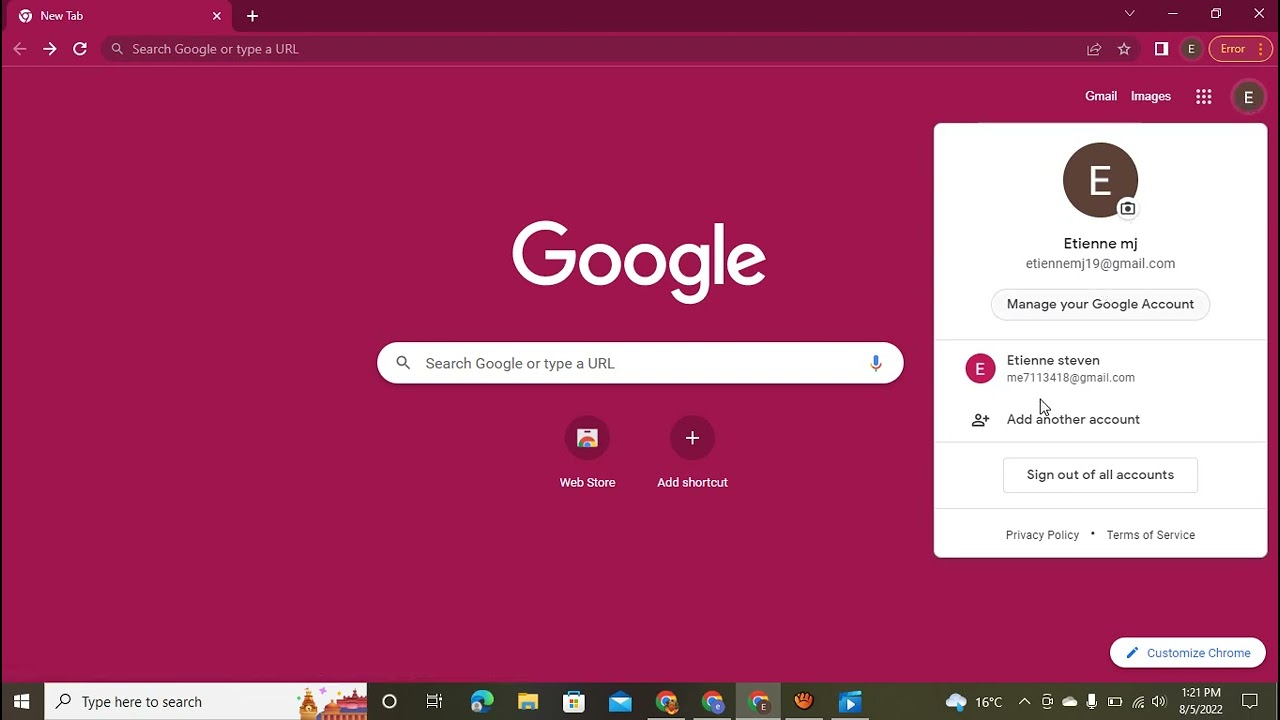
Task: Open Task View on taskbar
Action: pyautogui.click(x=434, y=702)
